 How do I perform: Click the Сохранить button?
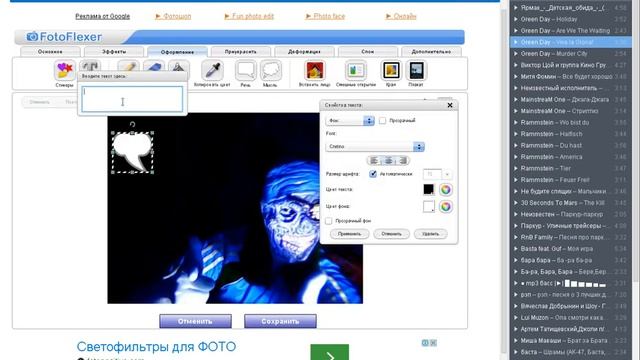(x=280, y=321)
